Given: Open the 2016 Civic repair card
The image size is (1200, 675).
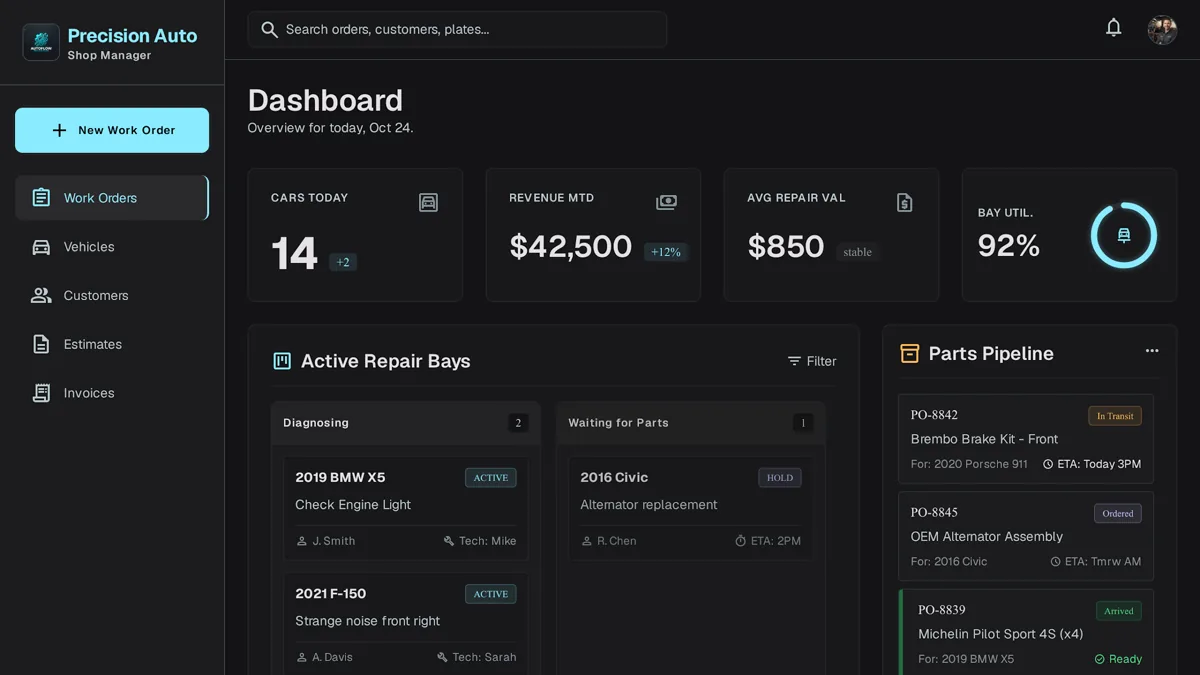Looking at the screenshot, I should [691, 508].
